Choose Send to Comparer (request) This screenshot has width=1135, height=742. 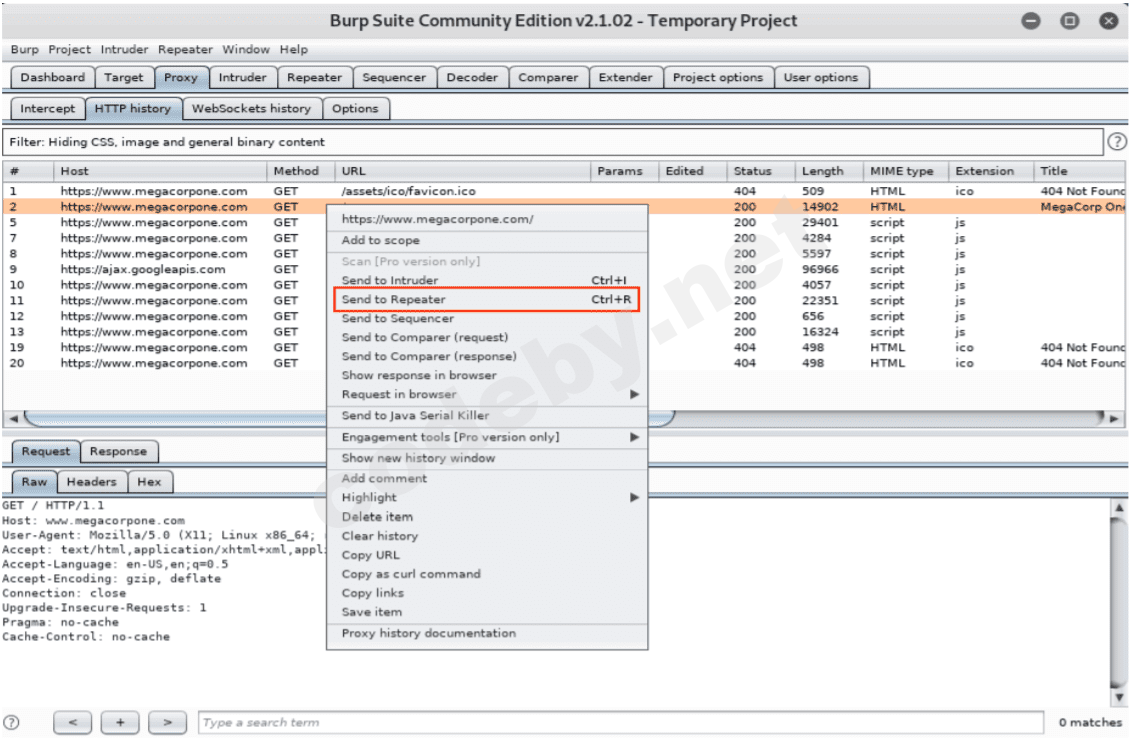[x=486, y=337]
